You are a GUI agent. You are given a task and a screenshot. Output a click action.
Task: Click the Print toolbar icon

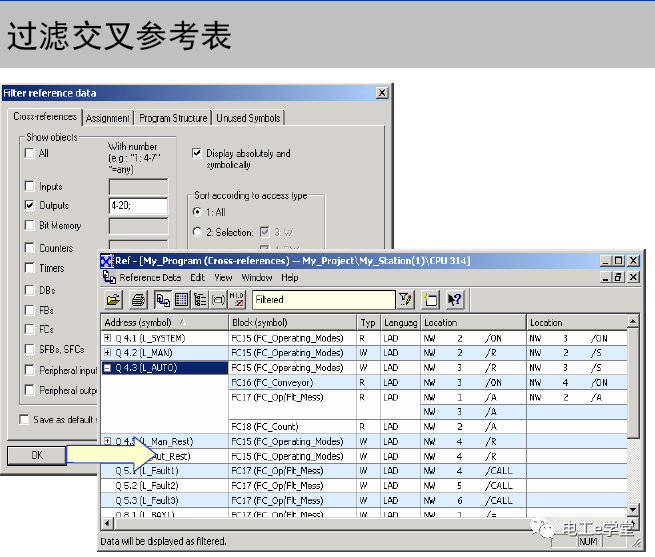[138, 300]
